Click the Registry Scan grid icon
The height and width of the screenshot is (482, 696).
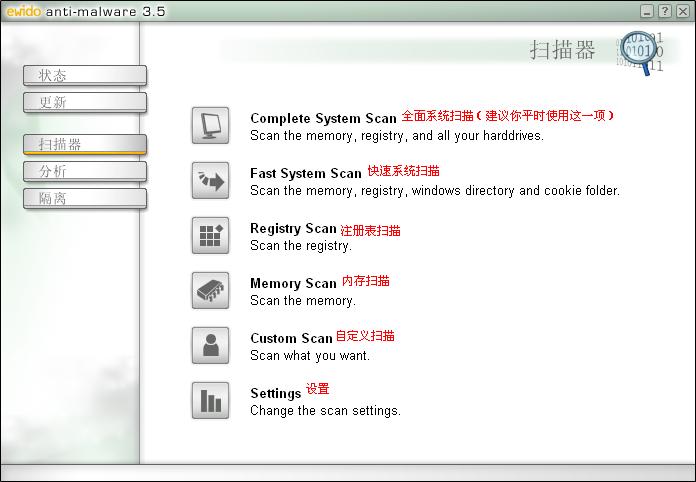(x=210, y=236)
